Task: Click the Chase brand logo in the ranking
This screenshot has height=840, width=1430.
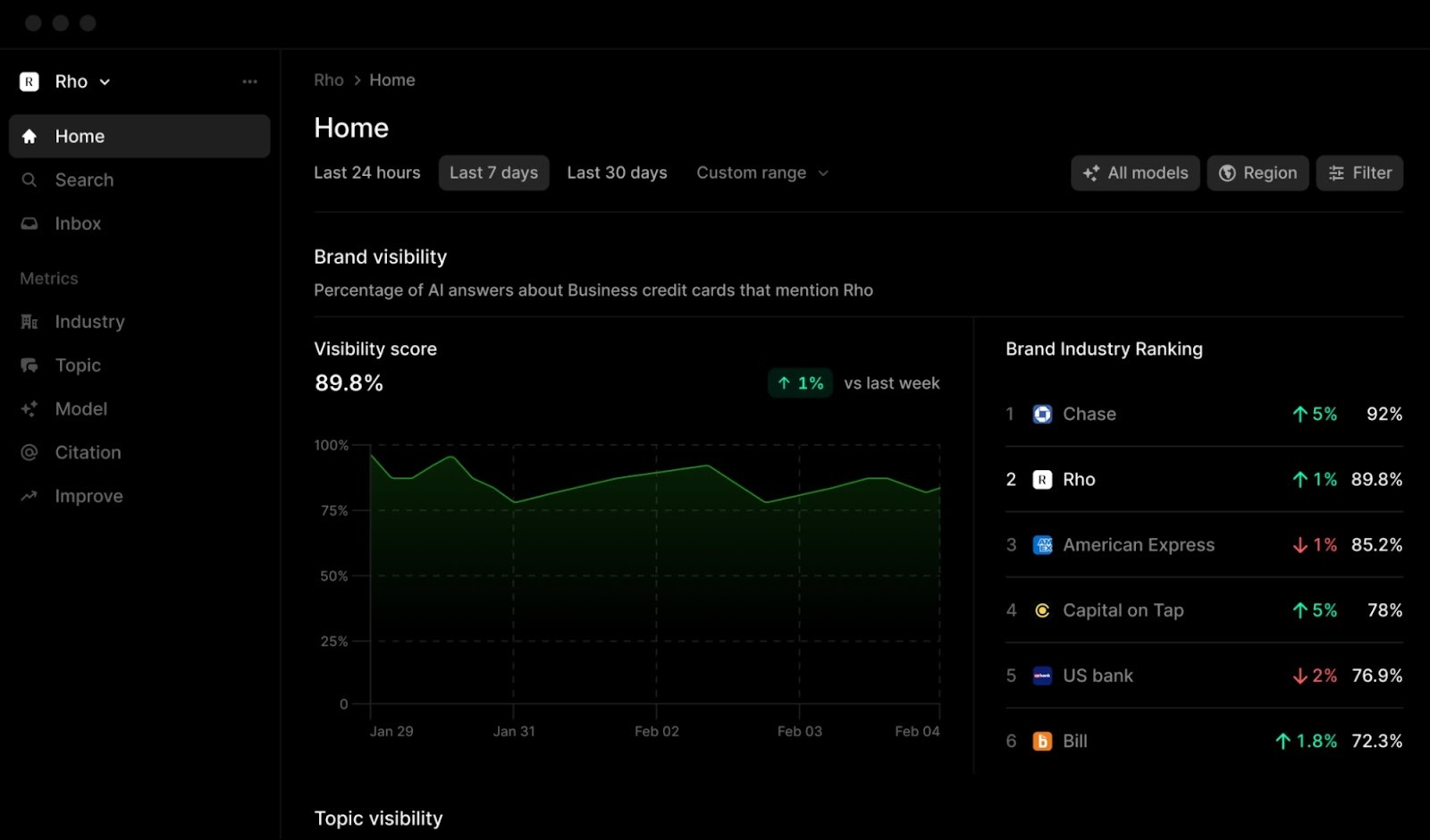Action: pos(1042,414)
